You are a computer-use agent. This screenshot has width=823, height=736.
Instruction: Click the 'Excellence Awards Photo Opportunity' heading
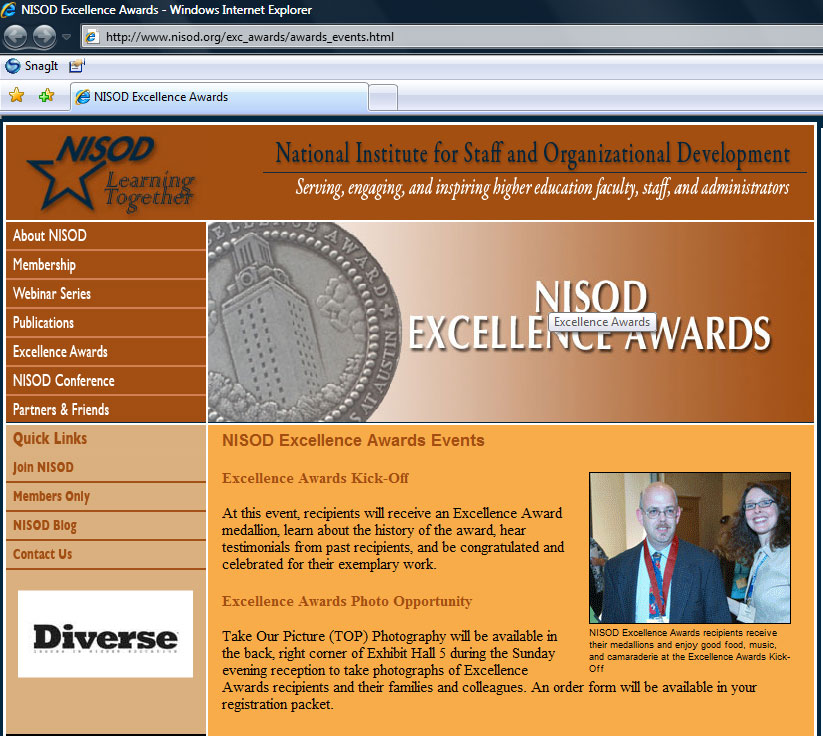[347, 601]
